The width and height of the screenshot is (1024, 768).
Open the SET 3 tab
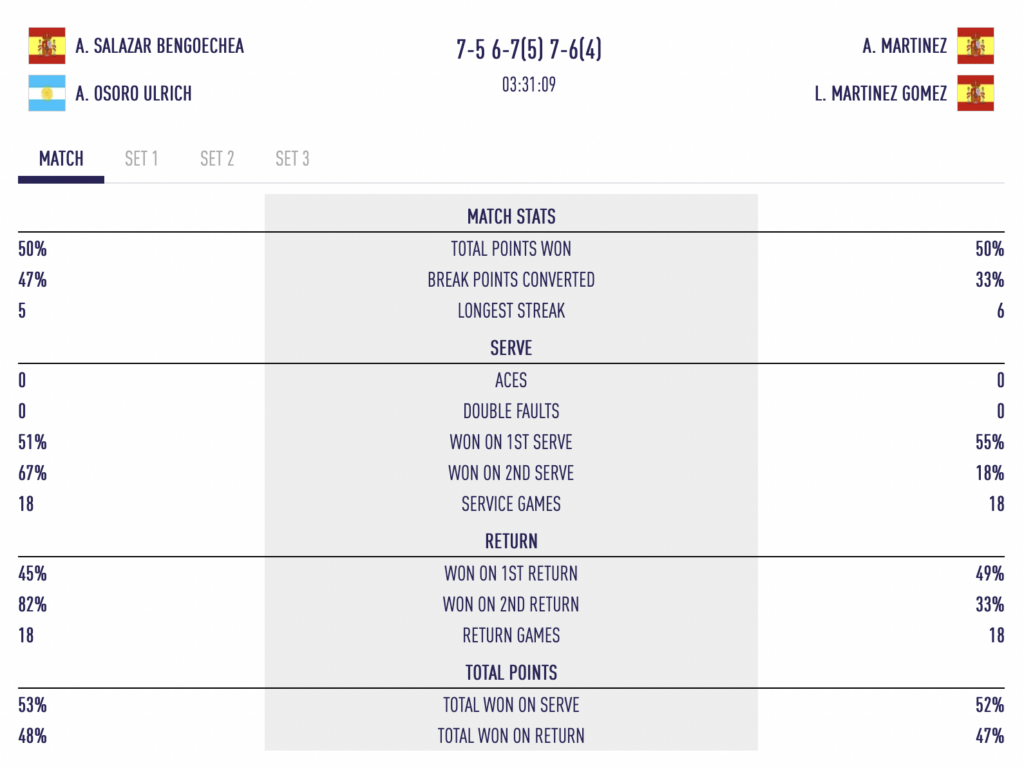pyautogui.click(x=292, y=159)
